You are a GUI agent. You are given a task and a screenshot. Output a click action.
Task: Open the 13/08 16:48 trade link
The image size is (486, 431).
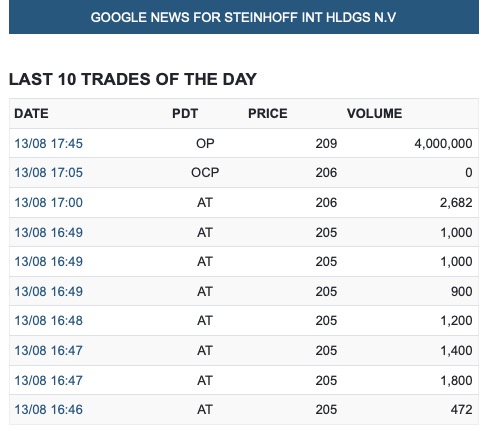tap(48, 321)
